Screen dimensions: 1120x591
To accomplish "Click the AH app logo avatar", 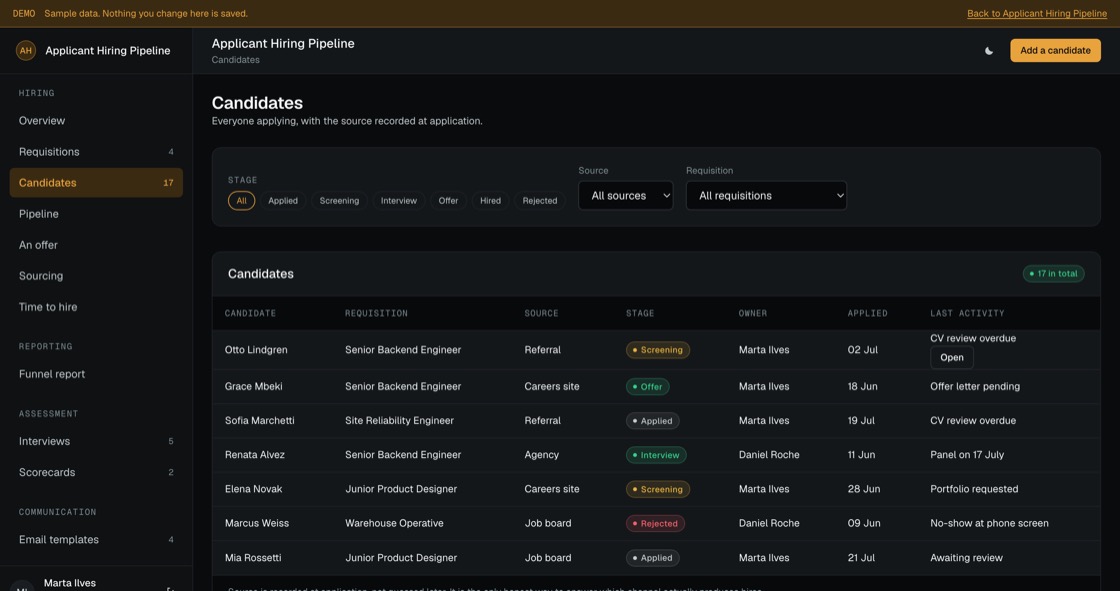I will tap(26, 51).
